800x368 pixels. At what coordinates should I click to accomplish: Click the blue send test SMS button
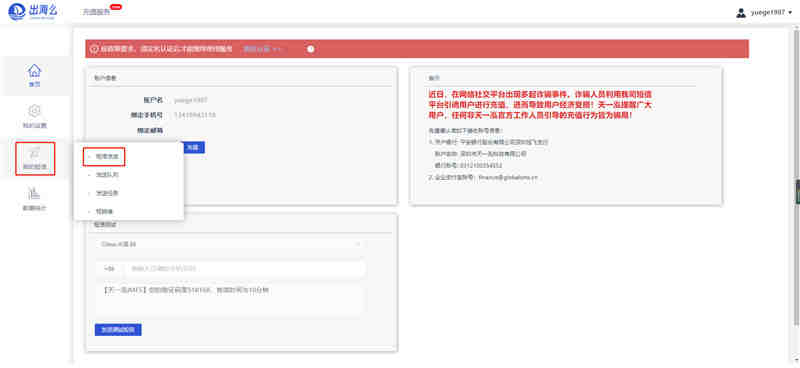click(118, 330)
